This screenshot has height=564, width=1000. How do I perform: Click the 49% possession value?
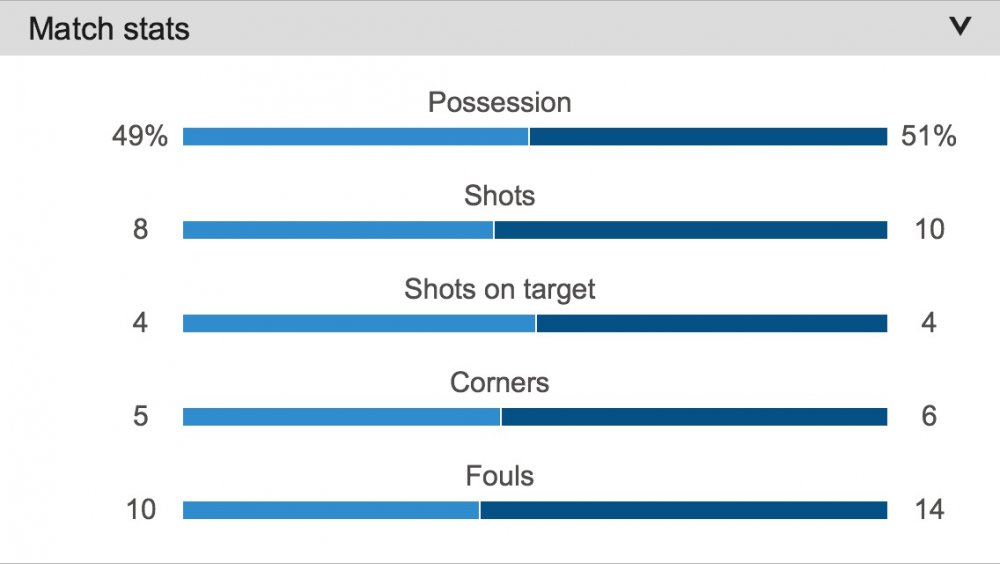click(140, 137)
